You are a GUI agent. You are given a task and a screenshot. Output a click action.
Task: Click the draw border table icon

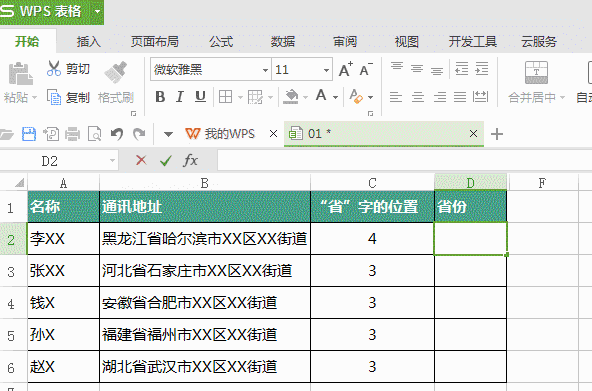point(255,97)
